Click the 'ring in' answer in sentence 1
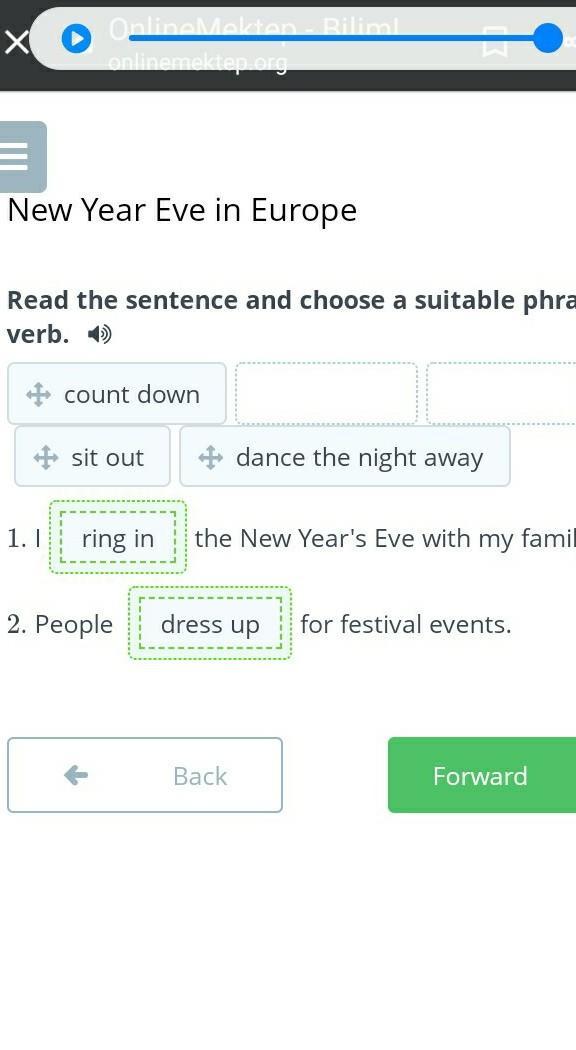This screenshot has width=576, height=1050. (x=118, y=538)
